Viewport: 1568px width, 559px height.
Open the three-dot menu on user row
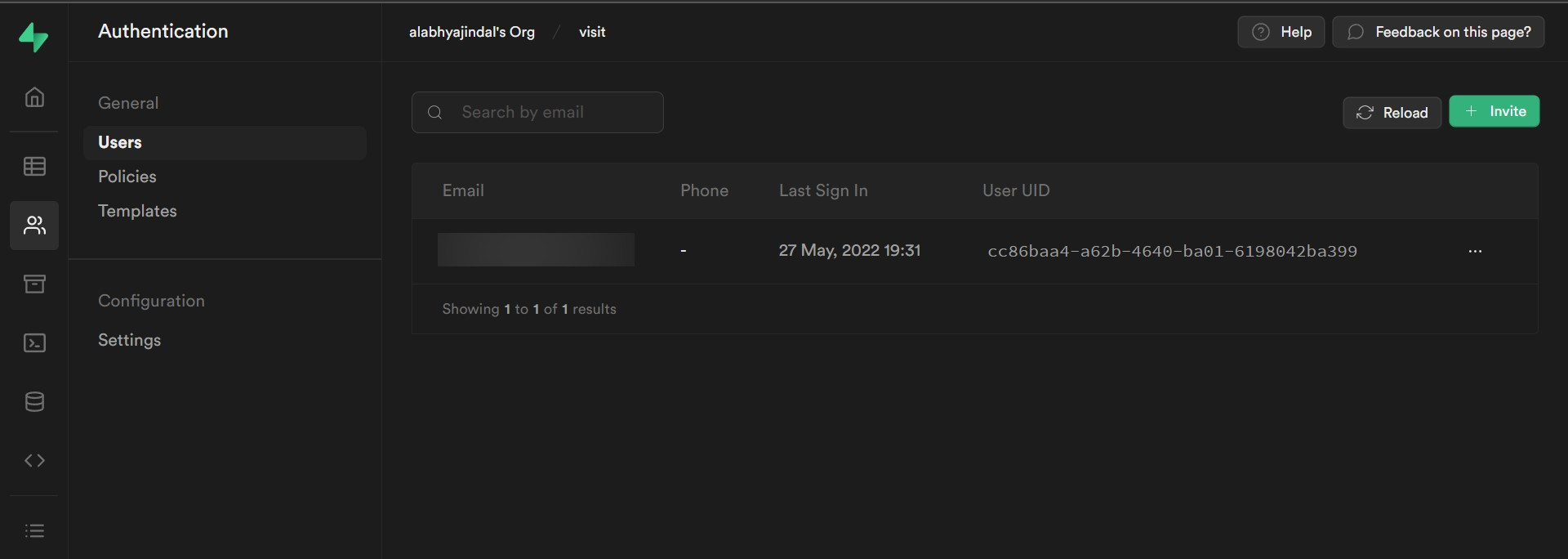coord(1475,251)
